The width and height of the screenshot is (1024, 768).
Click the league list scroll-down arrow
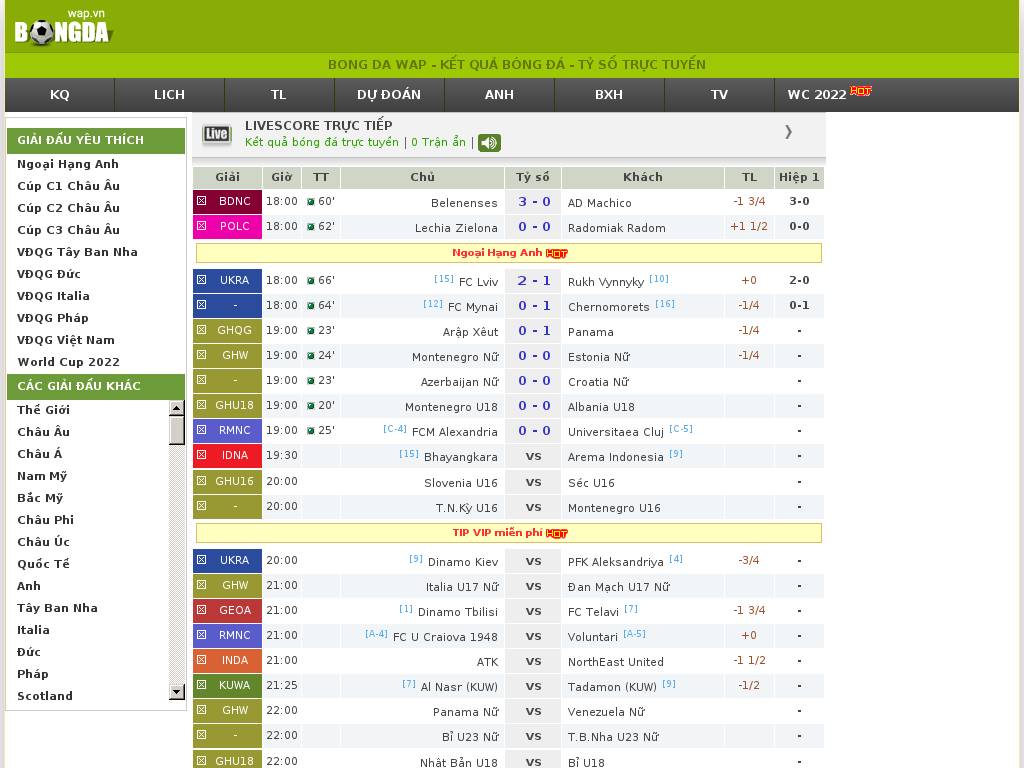177,691
